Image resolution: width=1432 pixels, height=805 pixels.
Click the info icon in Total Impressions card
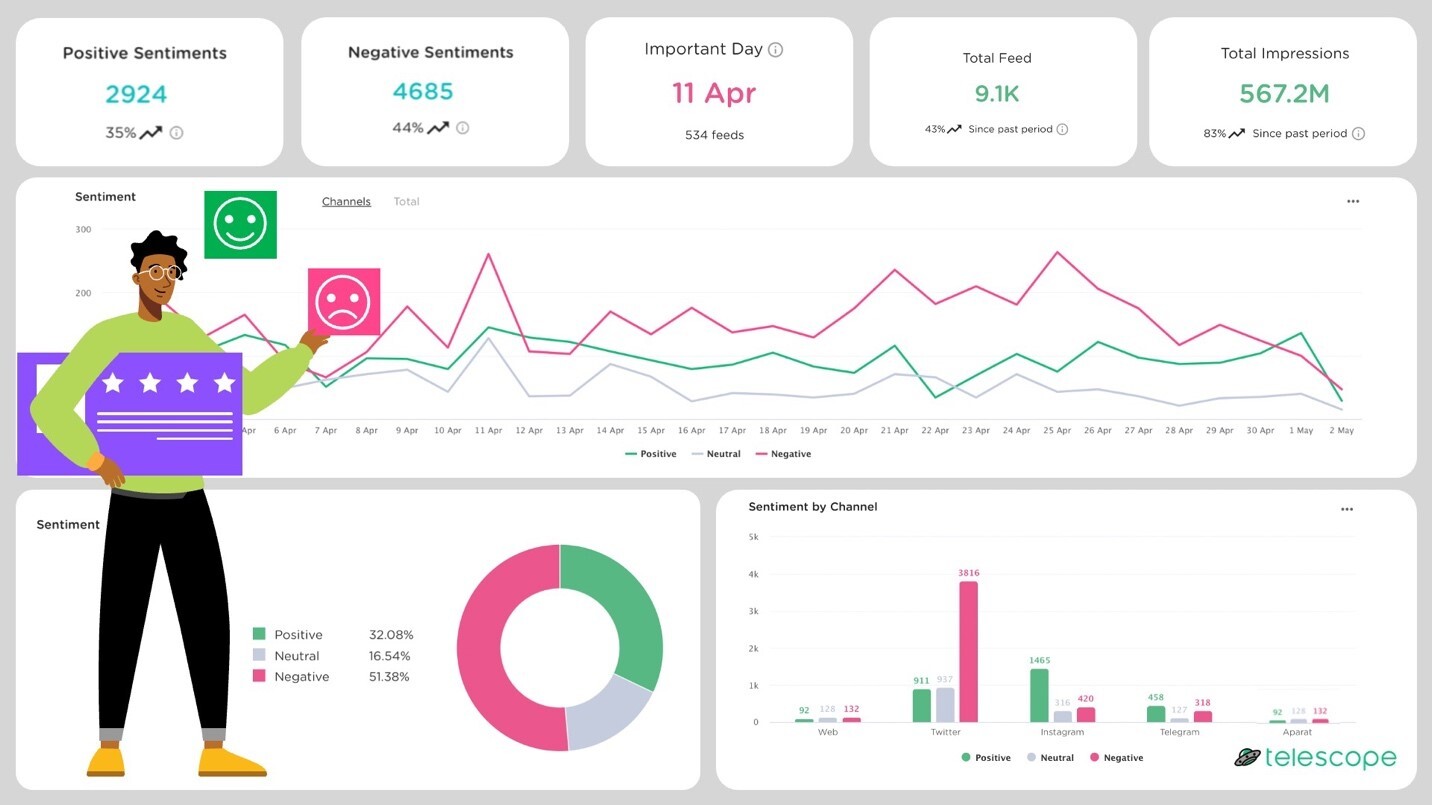point(1358,133)
